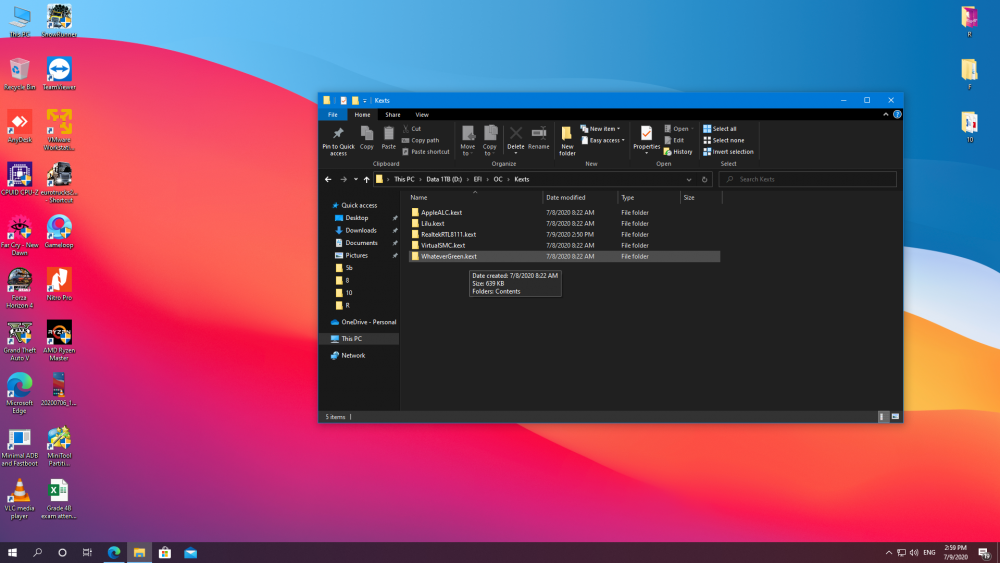Open Explorer Help icon
Image resolution: width=1000 pixels, height=563 pixels.
[x=897, y=115]
